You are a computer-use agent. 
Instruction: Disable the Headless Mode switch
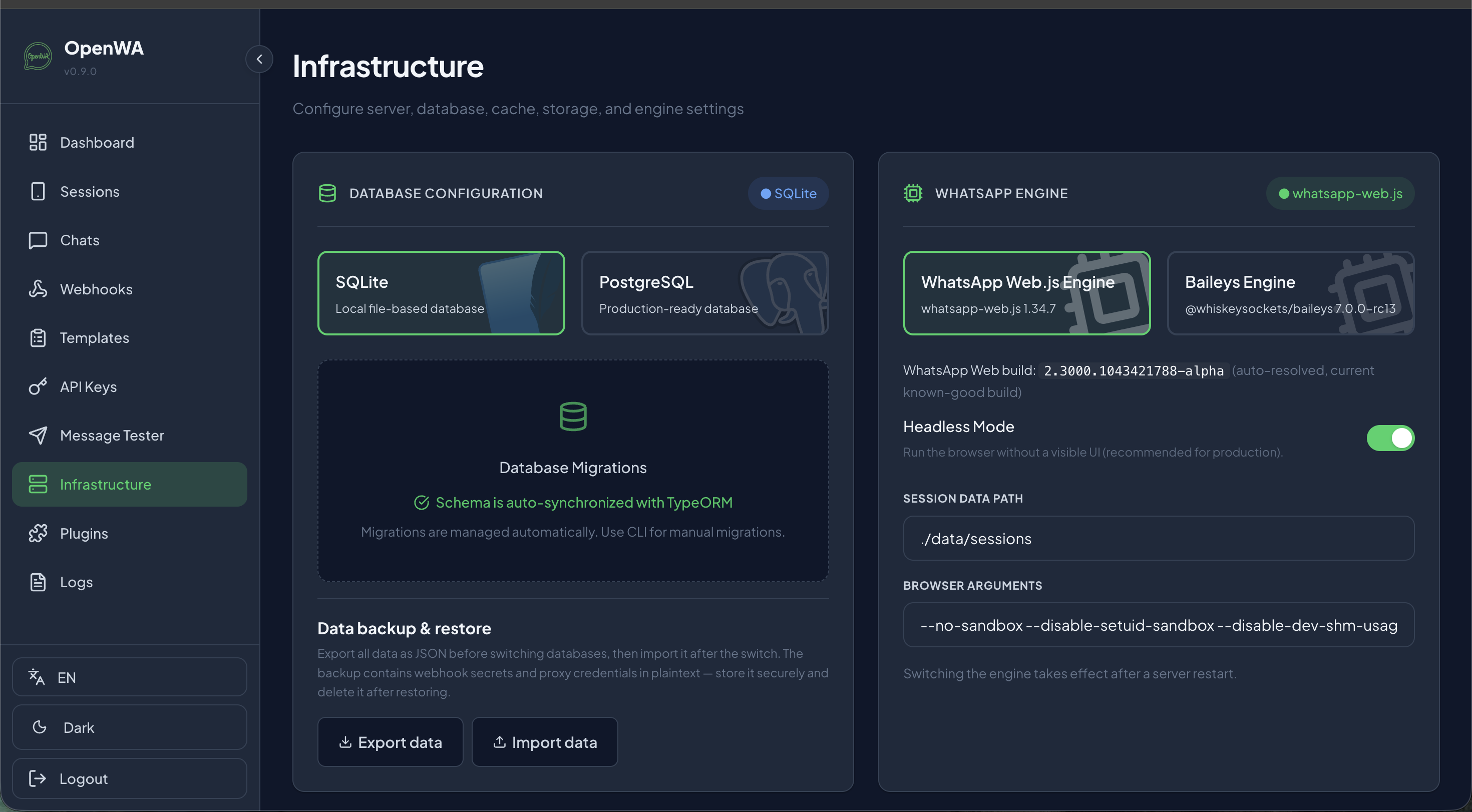coord(1390,438)
